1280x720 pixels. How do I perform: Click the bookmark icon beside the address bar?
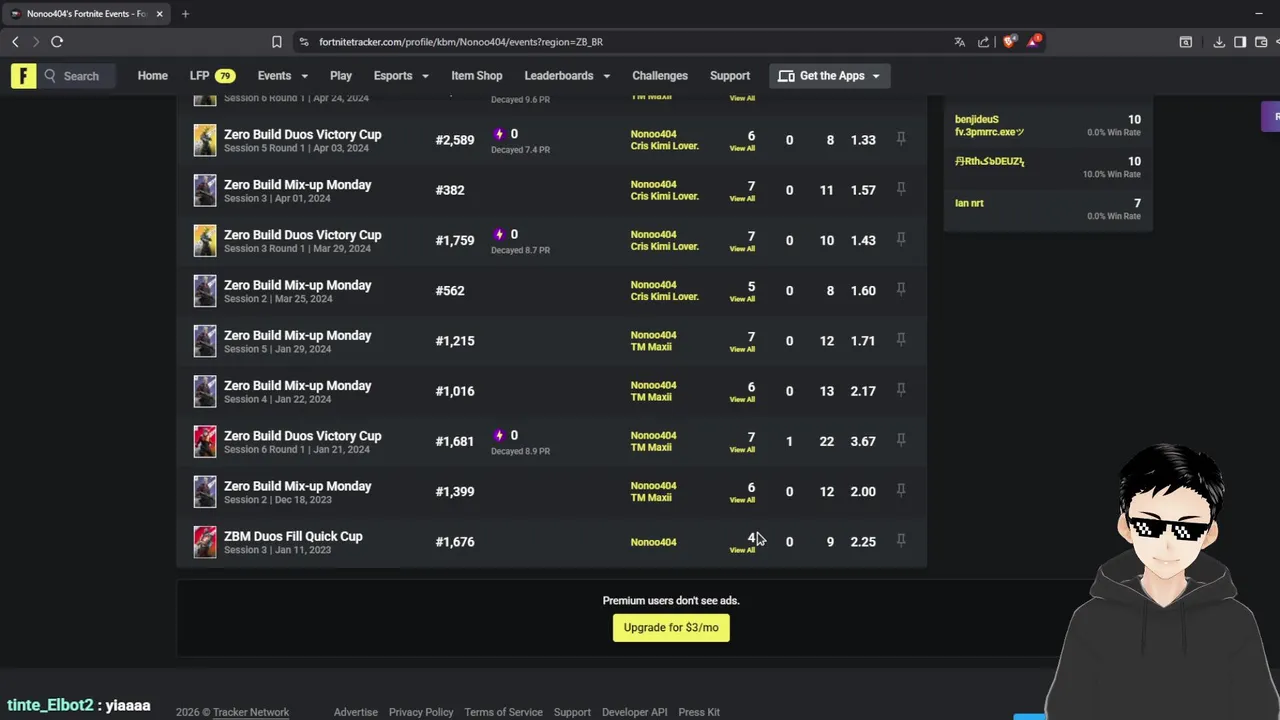pos(277,42)
